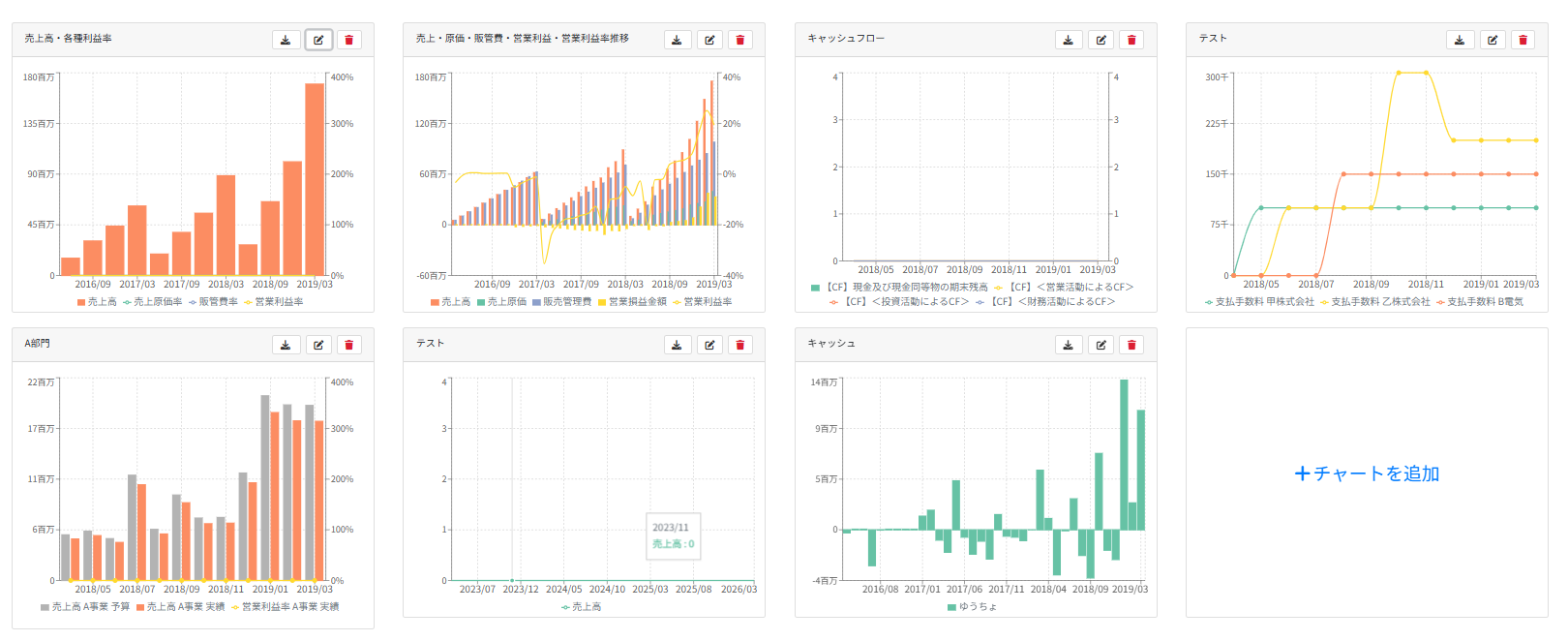Hide 支払手数料 甲株式会社 series

click(x=1259, y=302)
